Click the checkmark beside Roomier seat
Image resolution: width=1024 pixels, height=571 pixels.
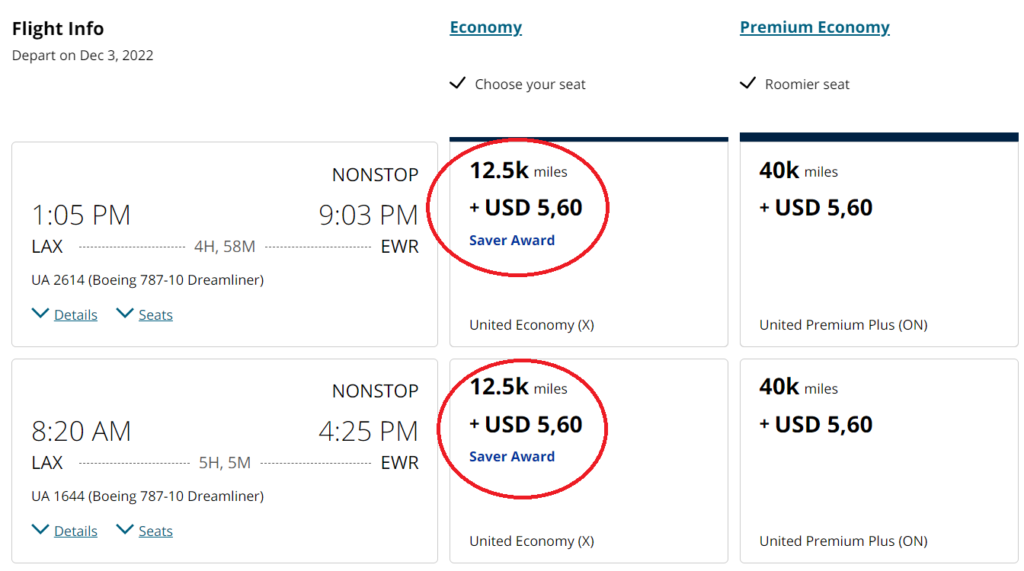coord(748,83)
